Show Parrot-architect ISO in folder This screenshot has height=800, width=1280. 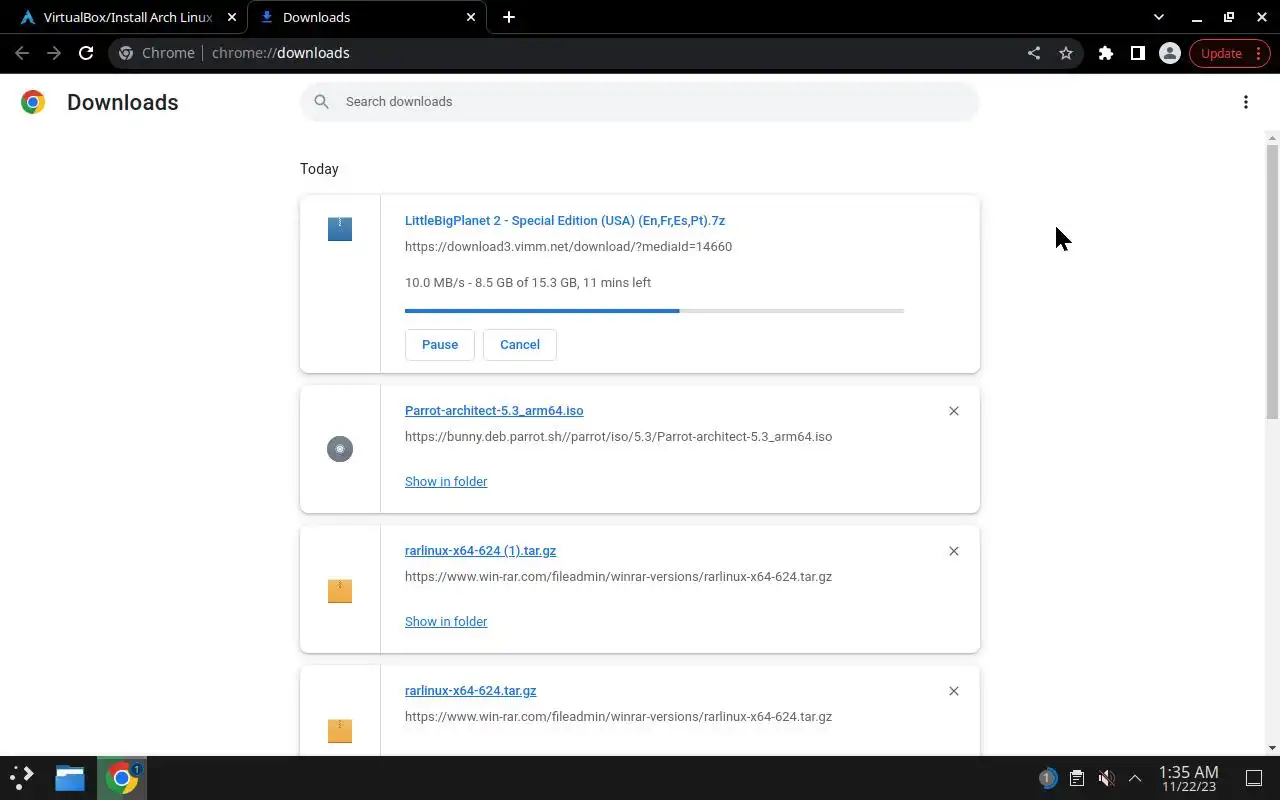446,482
